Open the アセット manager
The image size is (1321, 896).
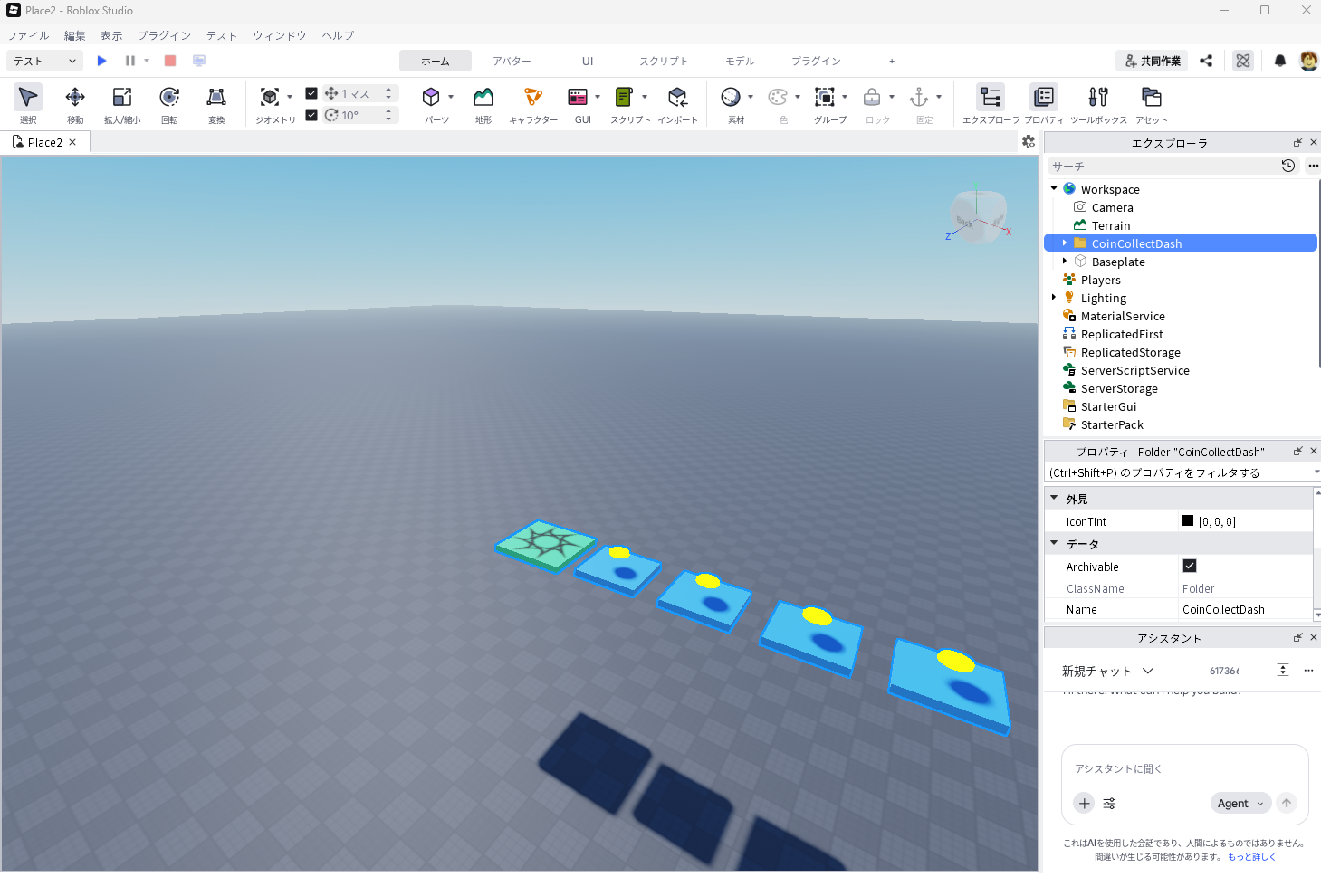1152,104
